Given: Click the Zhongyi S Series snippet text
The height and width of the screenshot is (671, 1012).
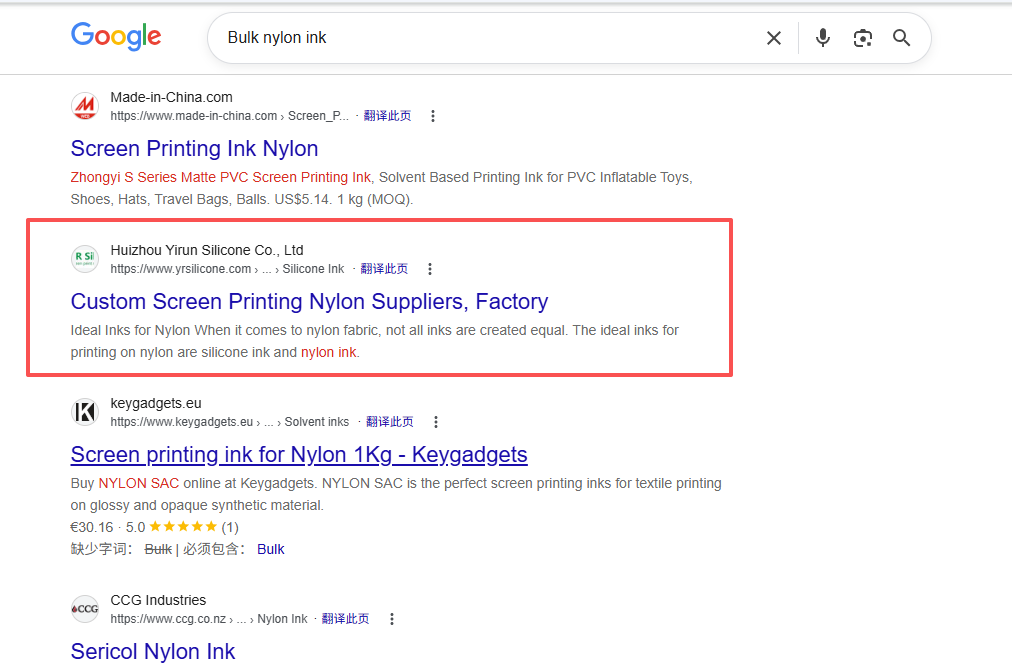Looking at the screenshot, I should [x=221, y=177].
